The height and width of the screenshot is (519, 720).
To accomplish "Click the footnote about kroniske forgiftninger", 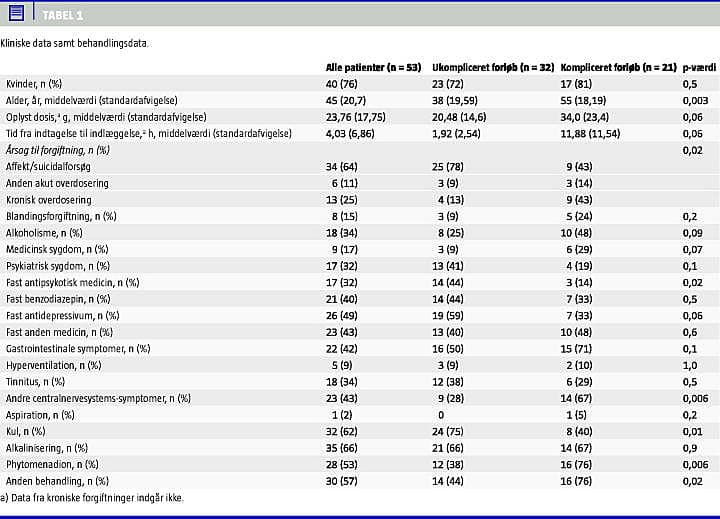I will point(92,497).
